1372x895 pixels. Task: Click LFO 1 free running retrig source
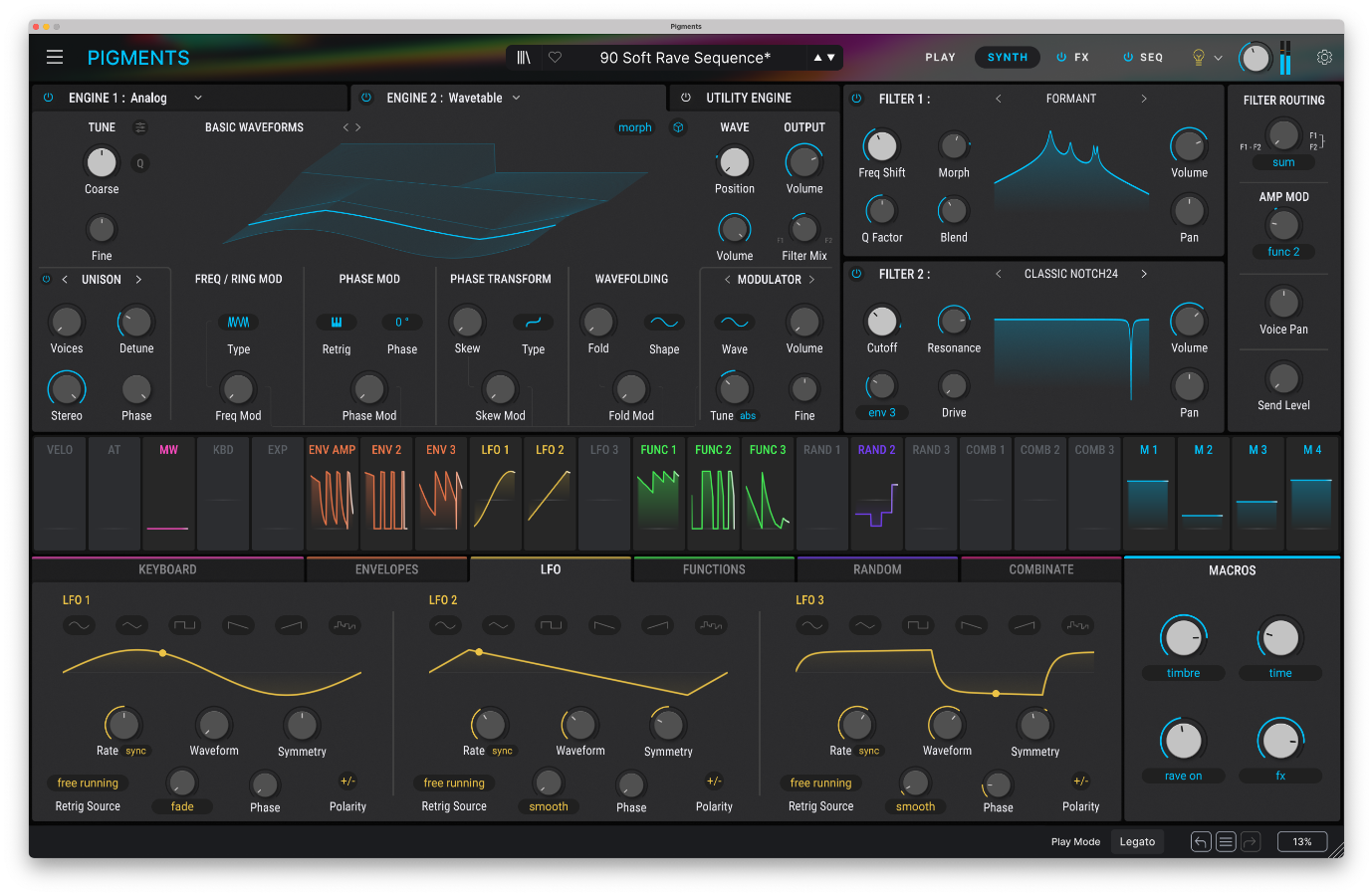pos(88,783)
